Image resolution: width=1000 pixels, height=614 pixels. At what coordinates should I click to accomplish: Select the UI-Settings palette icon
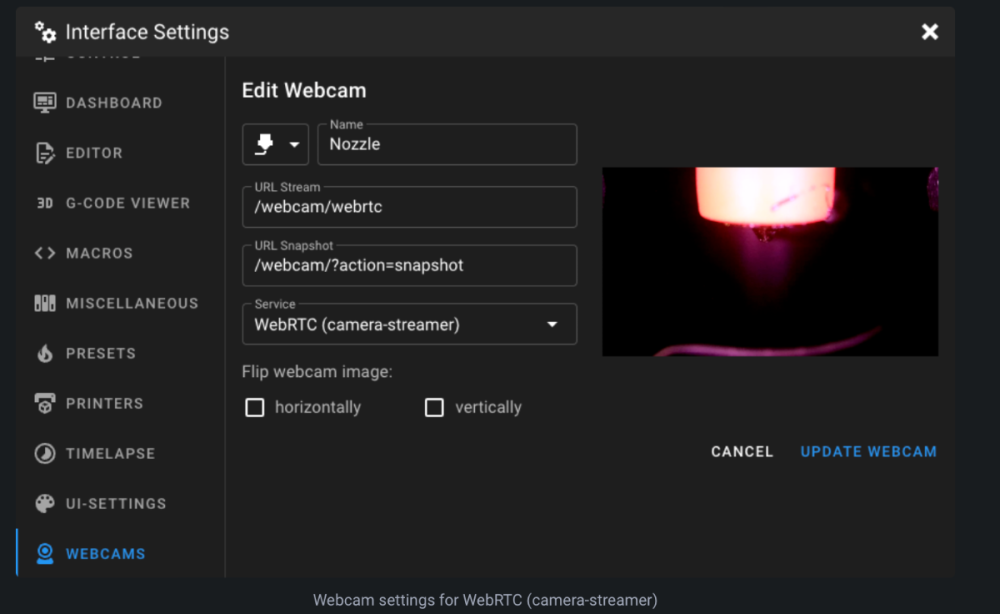coord(44,502)
